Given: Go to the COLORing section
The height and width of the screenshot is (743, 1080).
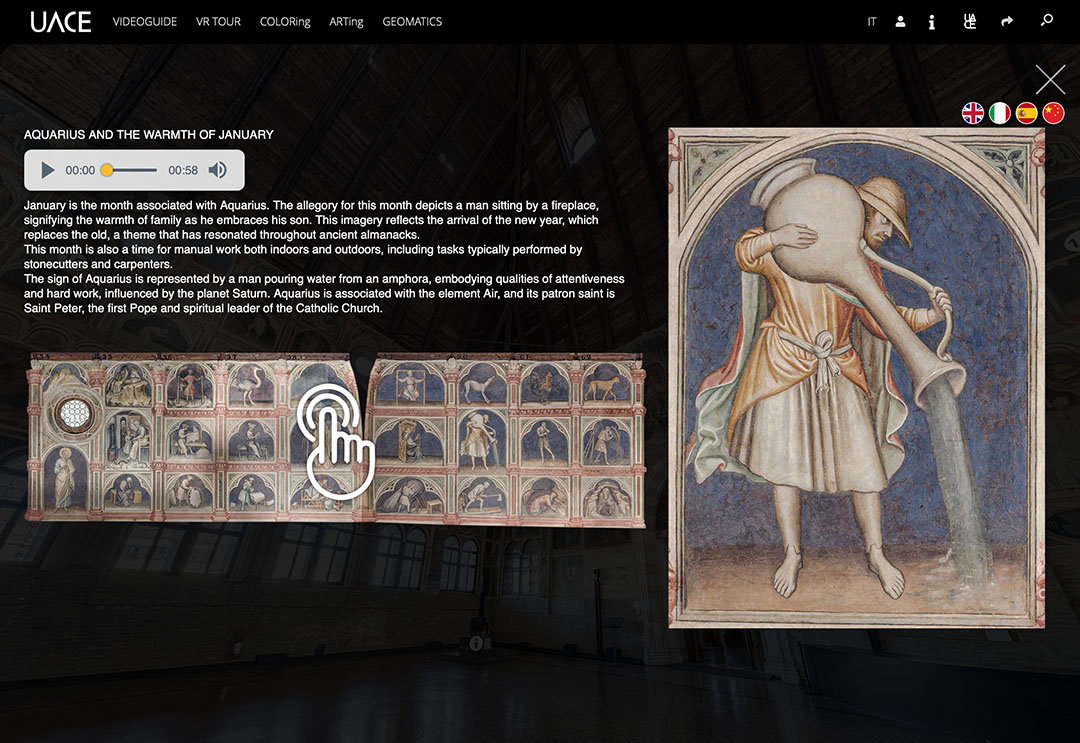Looking at the screenshot, I should tap(285, 21).
